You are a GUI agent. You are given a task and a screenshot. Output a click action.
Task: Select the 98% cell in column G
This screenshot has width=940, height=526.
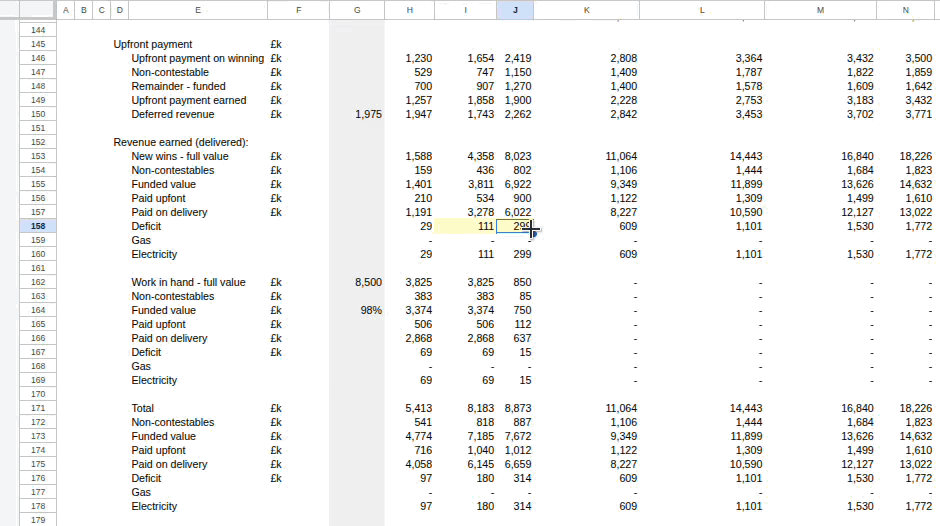pos(357,310)
